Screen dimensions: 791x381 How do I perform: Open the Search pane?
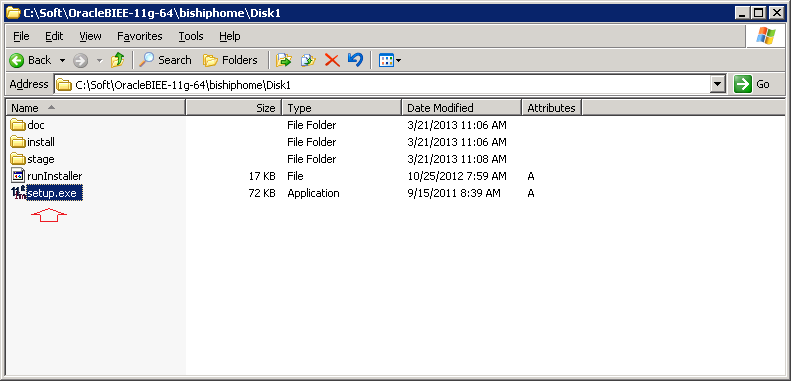(x=165, y=60)
